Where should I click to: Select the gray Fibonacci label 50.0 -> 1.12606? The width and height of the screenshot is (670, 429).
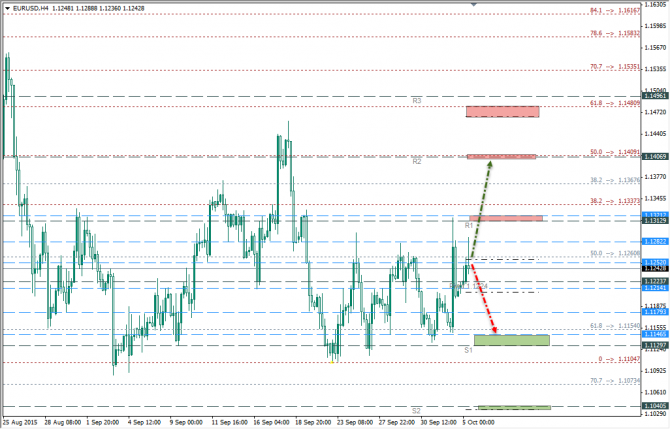coord(615,253)
